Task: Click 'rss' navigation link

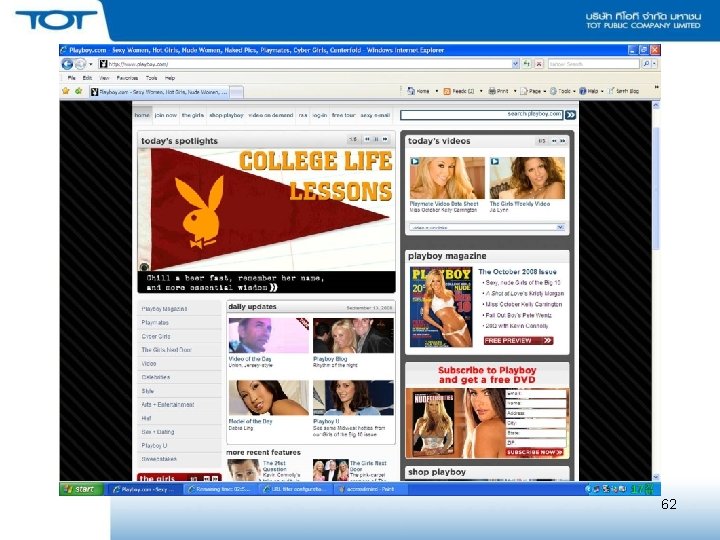Action: click(303, 115)
